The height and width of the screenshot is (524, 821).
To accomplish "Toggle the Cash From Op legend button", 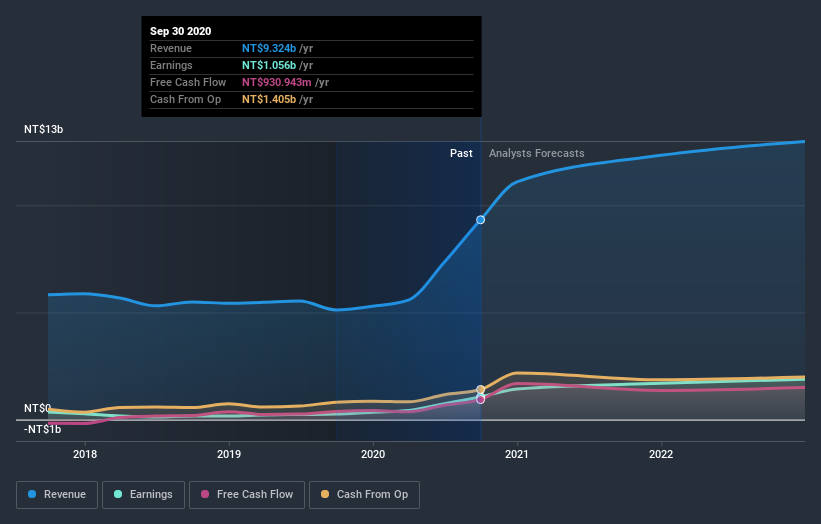I will (364, 495).
